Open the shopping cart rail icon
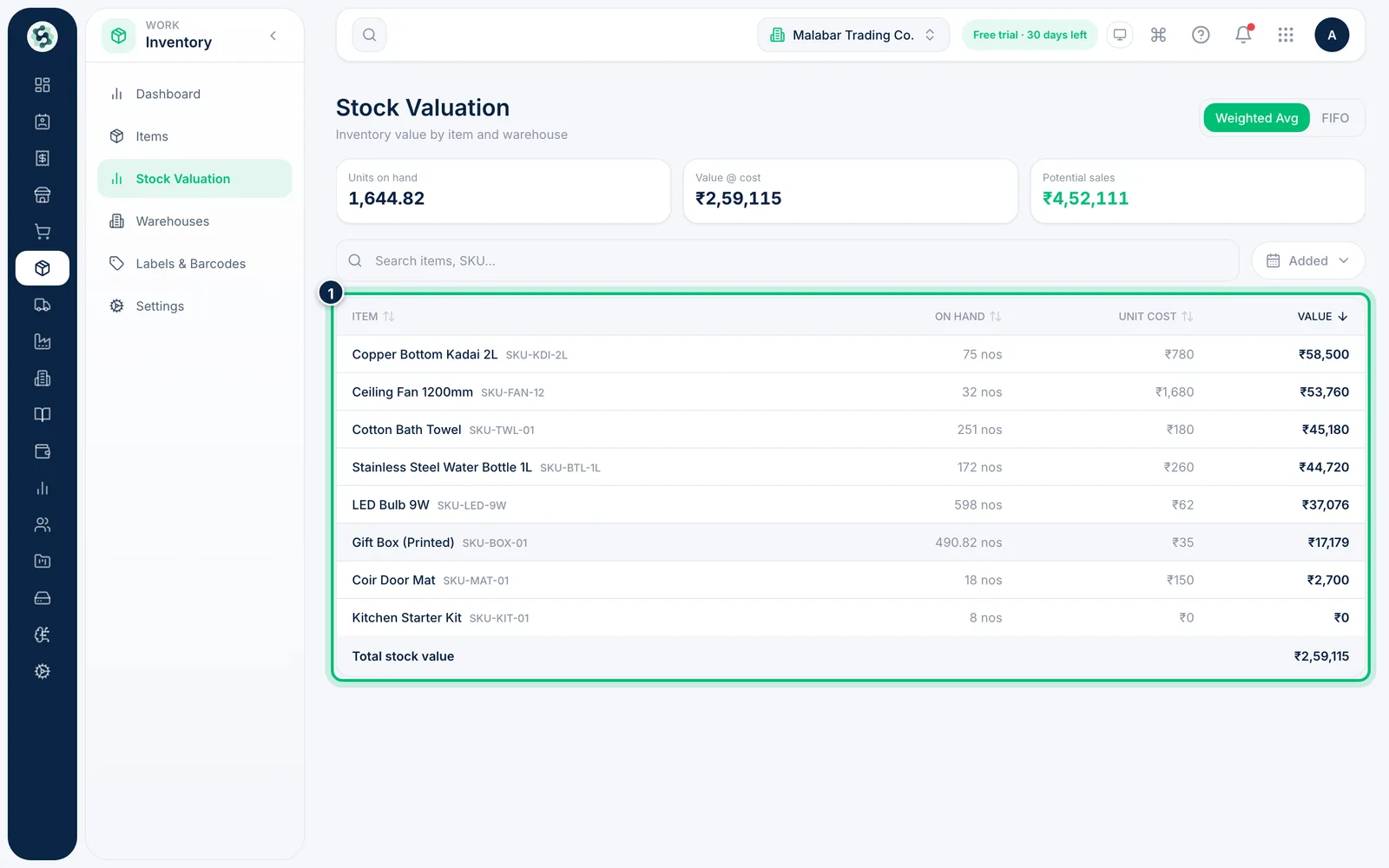 click(x=42, y=232)
